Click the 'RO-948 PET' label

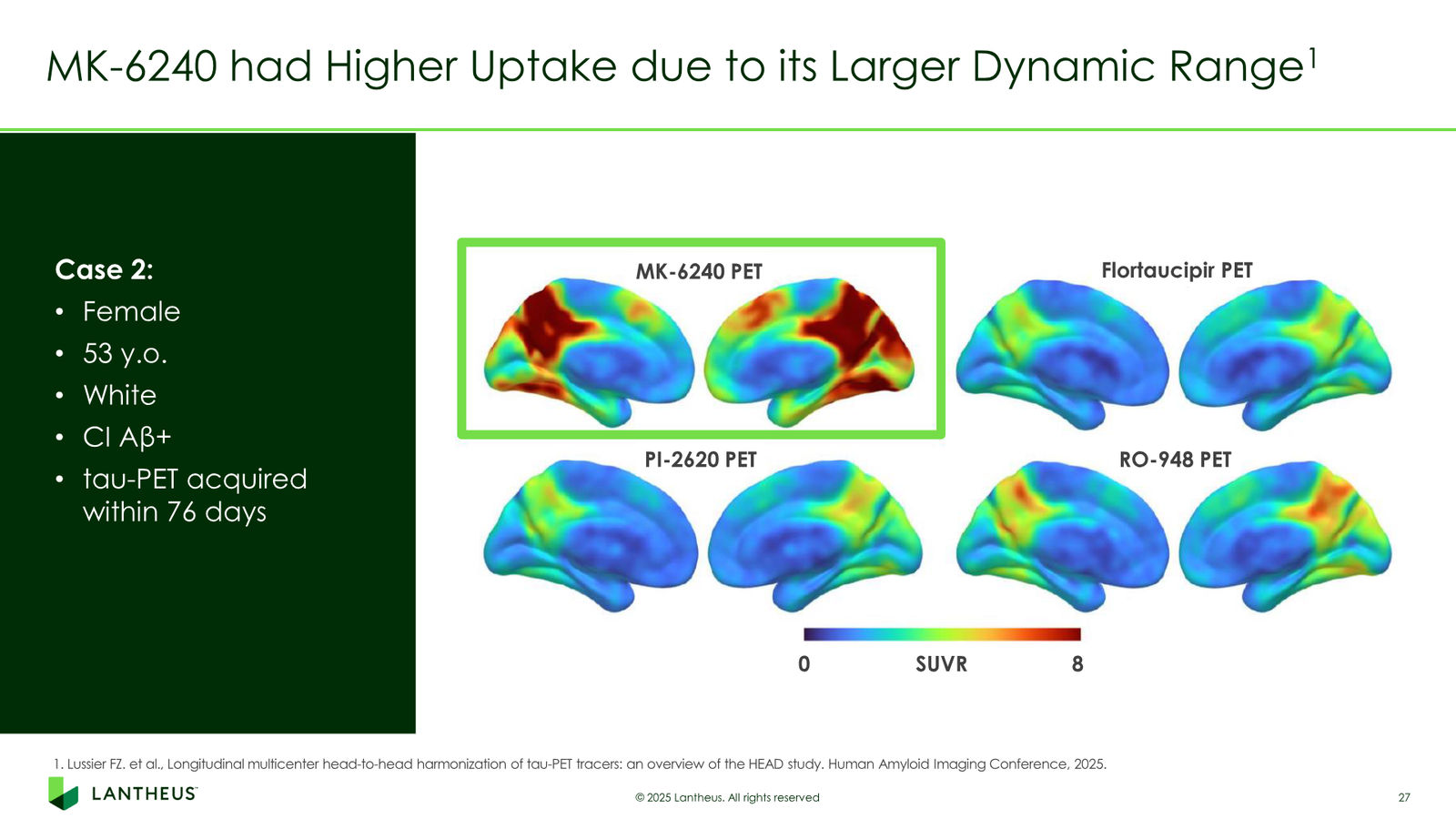pyautogui.click(x=1175, y=460)
